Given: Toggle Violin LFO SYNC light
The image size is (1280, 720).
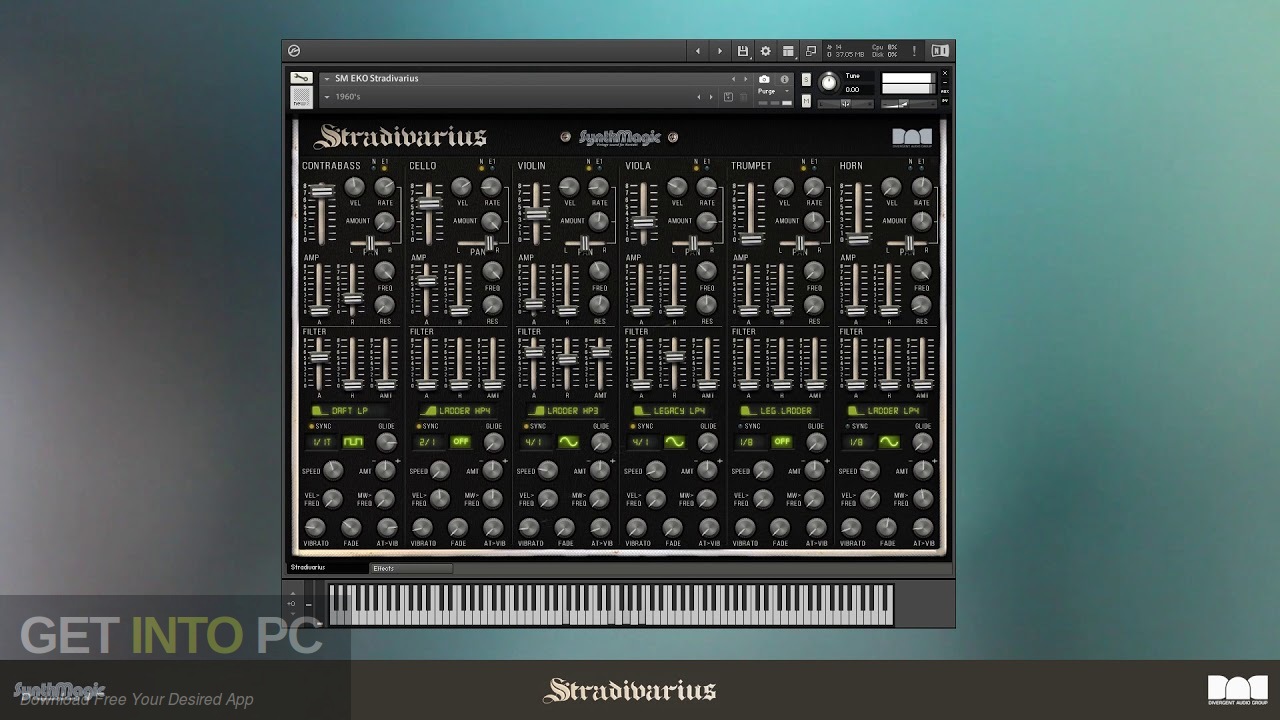Looking at the screenshot, I should tap(526, 427).
